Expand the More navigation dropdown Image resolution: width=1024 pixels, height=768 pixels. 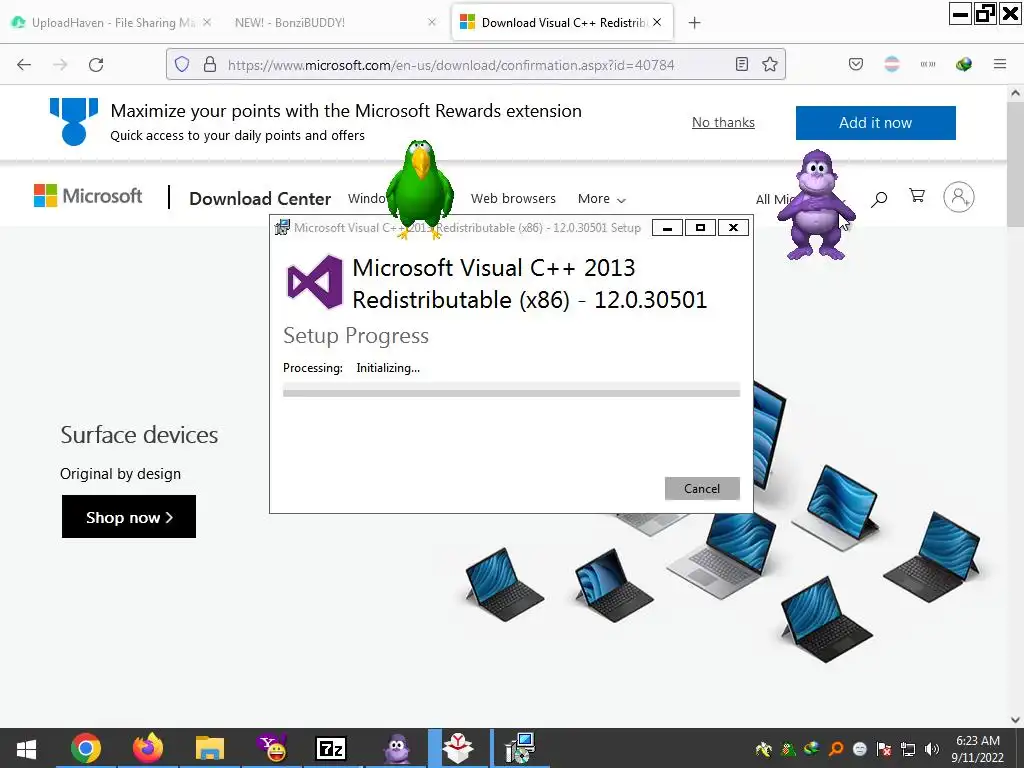click(x=601, y=199)
